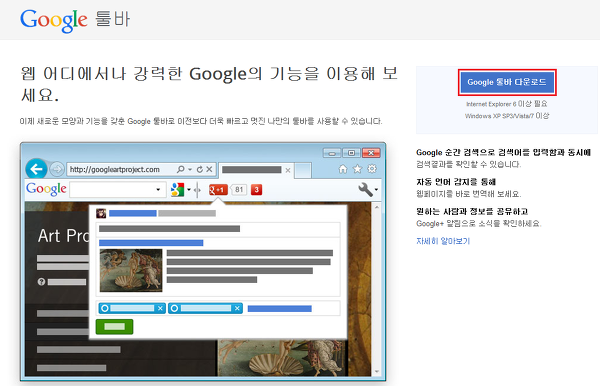This screenshot has height=386, width=600.
Task: Close the browser tab in illustration
Action: [288, 170]
